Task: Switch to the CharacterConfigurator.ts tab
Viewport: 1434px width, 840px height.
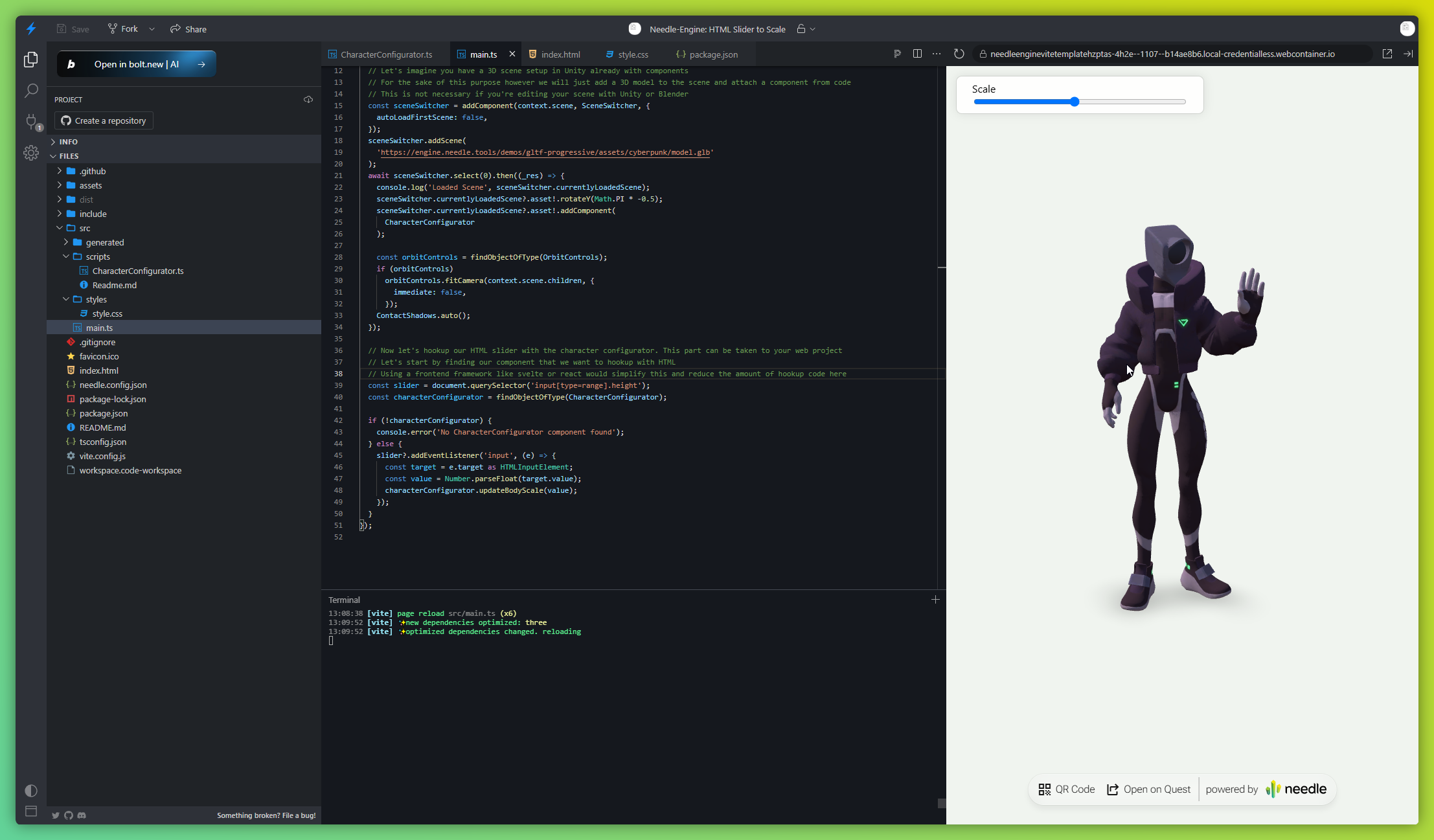Action: click(x=386, y=54)
